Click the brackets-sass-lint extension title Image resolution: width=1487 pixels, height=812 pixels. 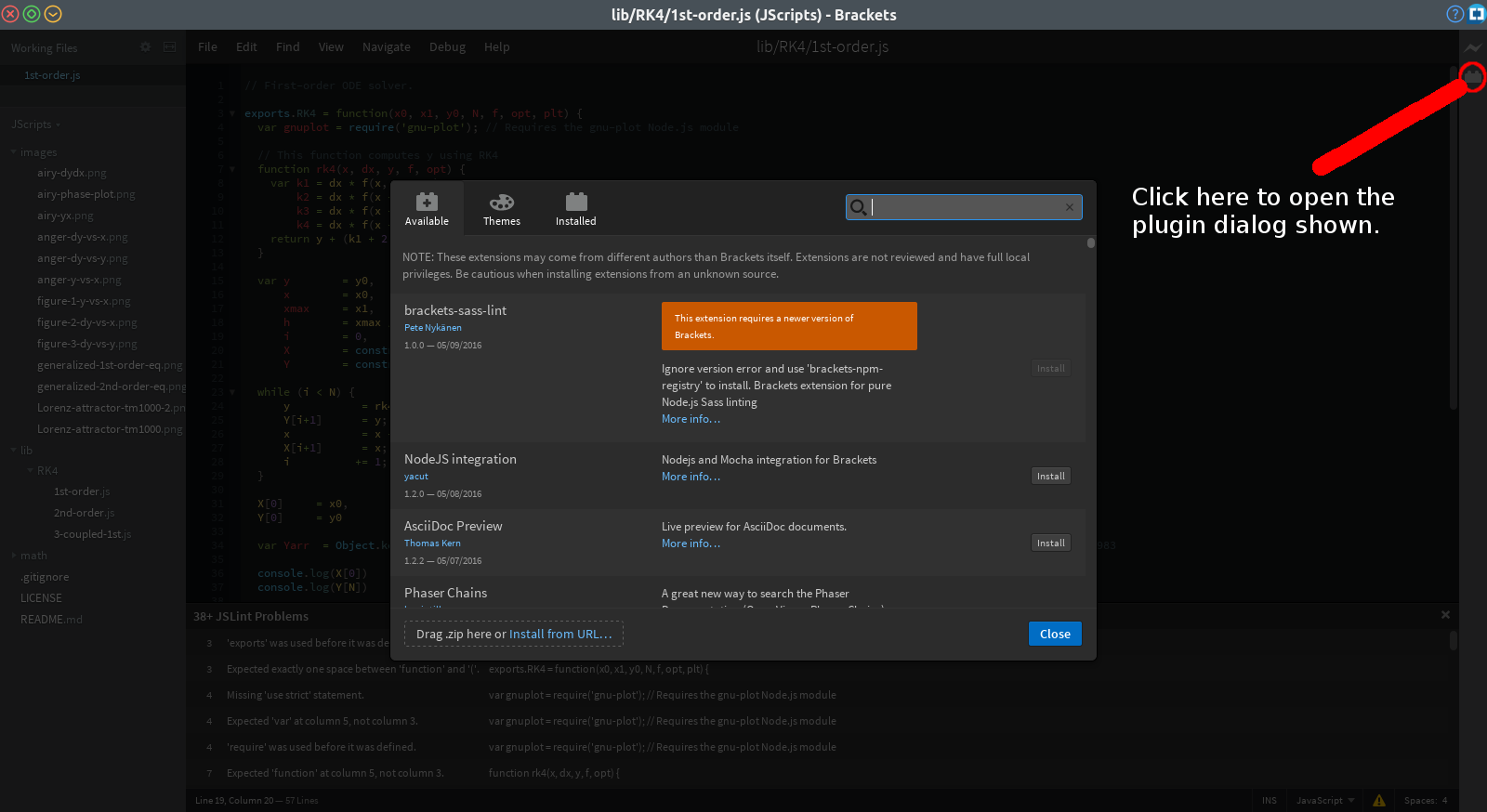click(455, 310)
